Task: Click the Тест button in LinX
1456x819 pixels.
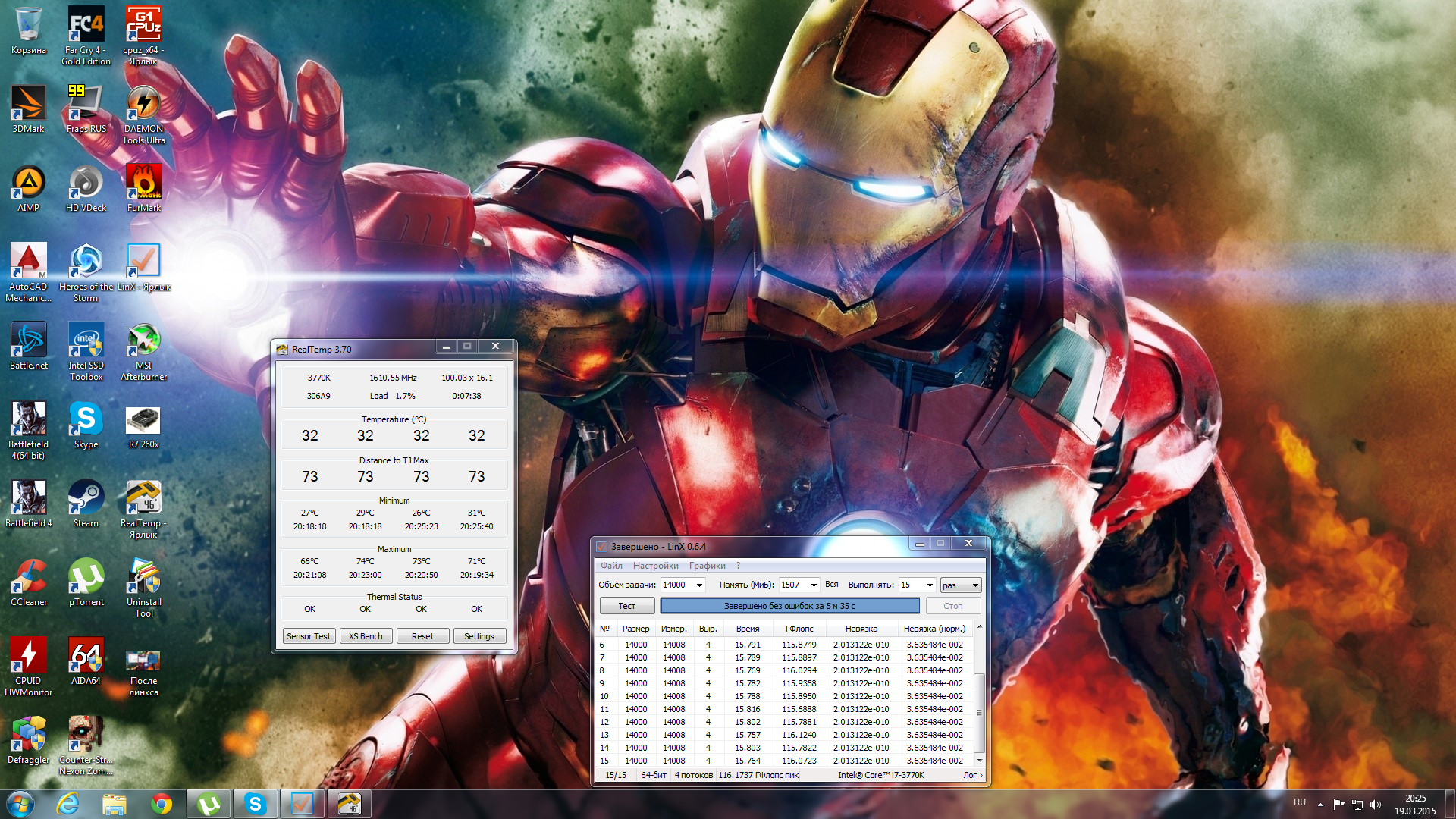Action: (x=627, y=606)
